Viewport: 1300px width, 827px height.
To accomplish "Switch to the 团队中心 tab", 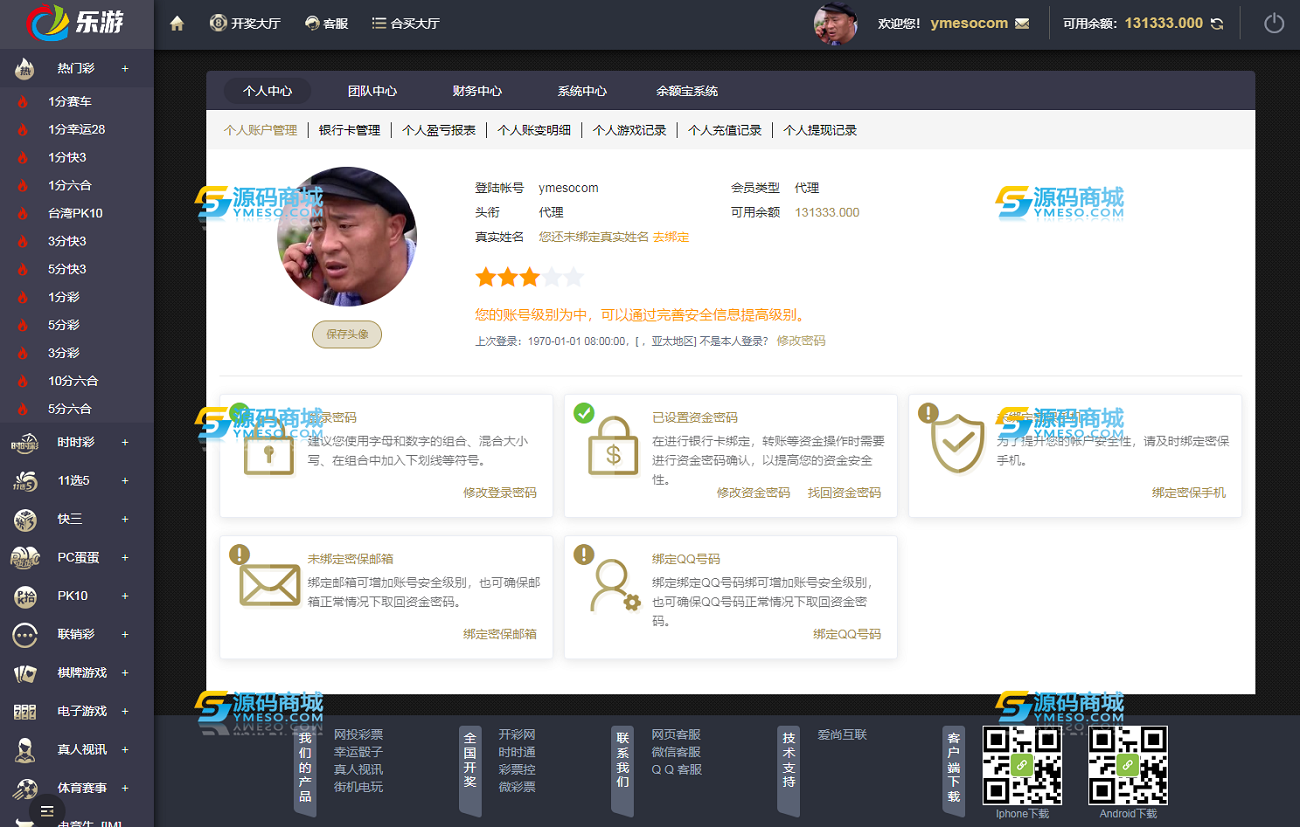I will tap(372, 91).
